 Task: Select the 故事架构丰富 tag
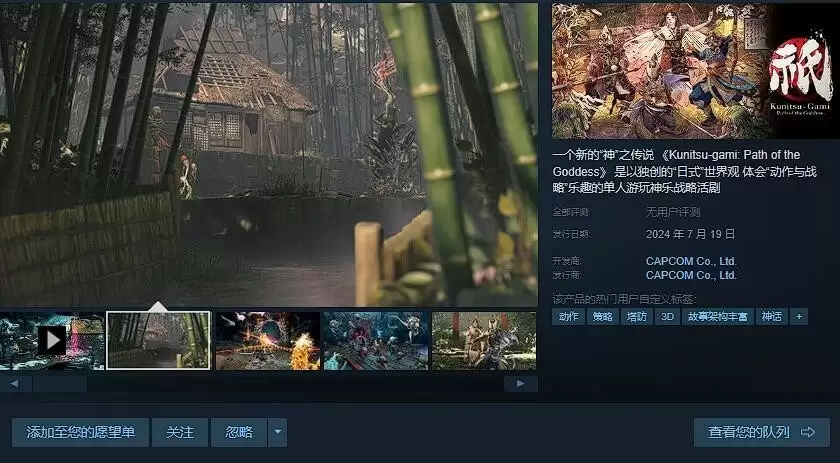pyautogui.click(x=718, y=317)
